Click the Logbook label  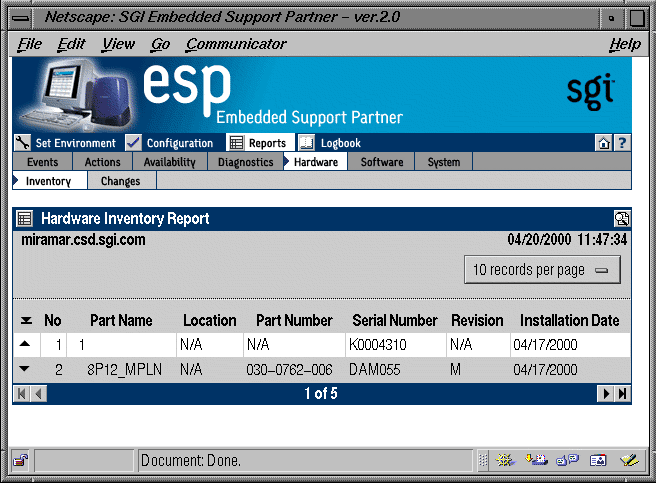341,143
